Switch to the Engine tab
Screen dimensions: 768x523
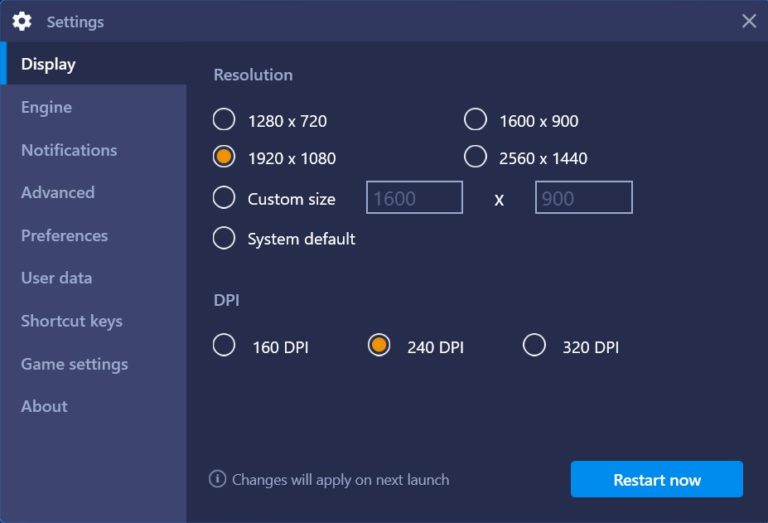(x=93, y=107)
